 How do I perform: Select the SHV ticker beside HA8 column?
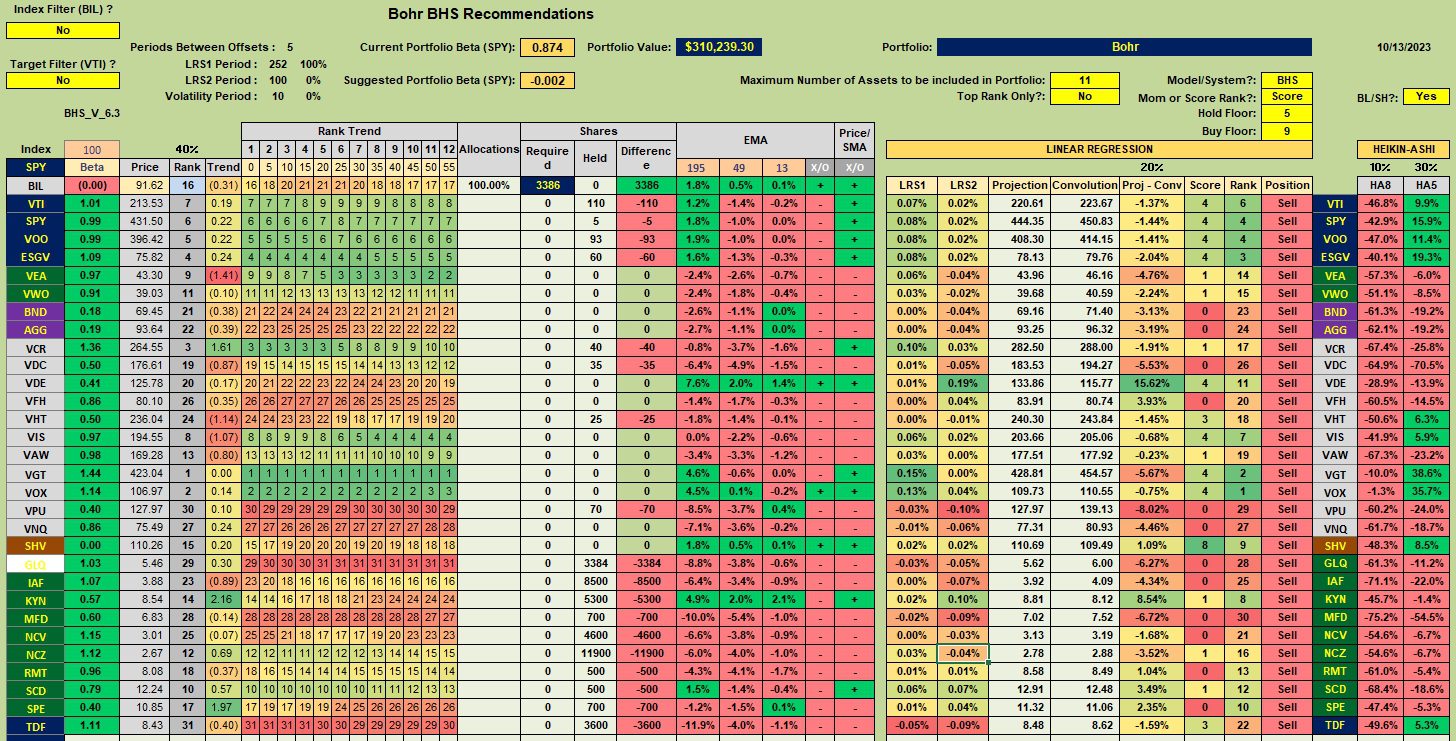point(1334,545)
